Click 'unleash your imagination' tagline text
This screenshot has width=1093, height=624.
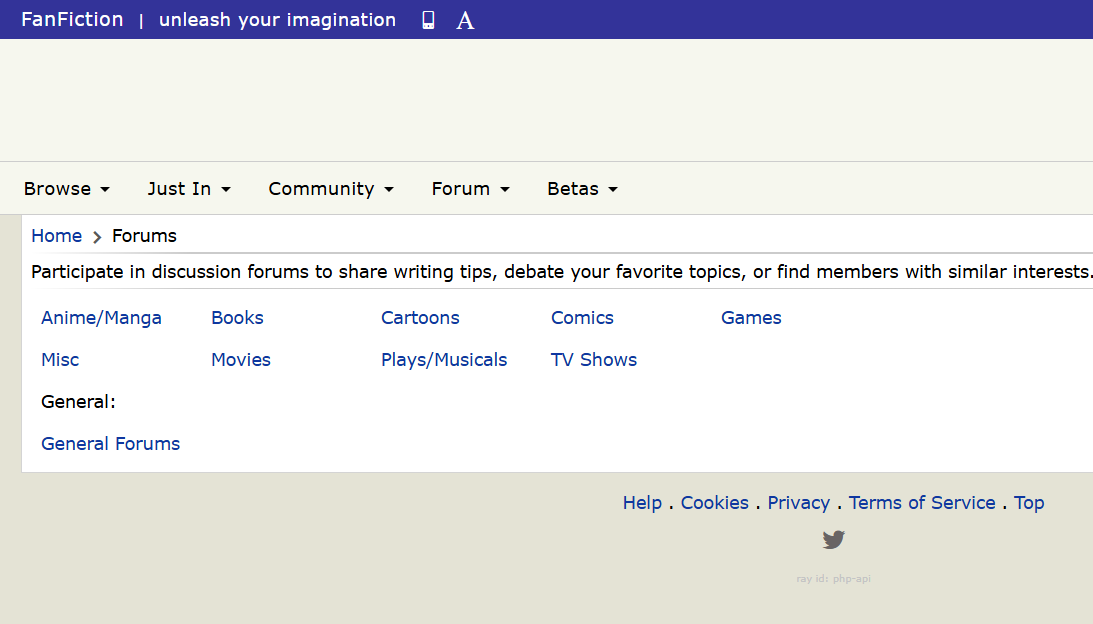[277, 20]
